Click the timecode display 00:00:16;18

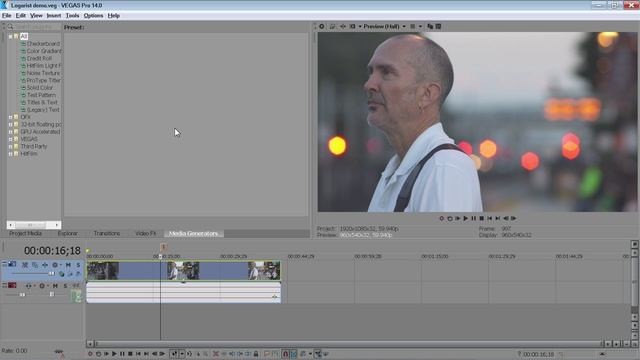[x=52, y=251]
